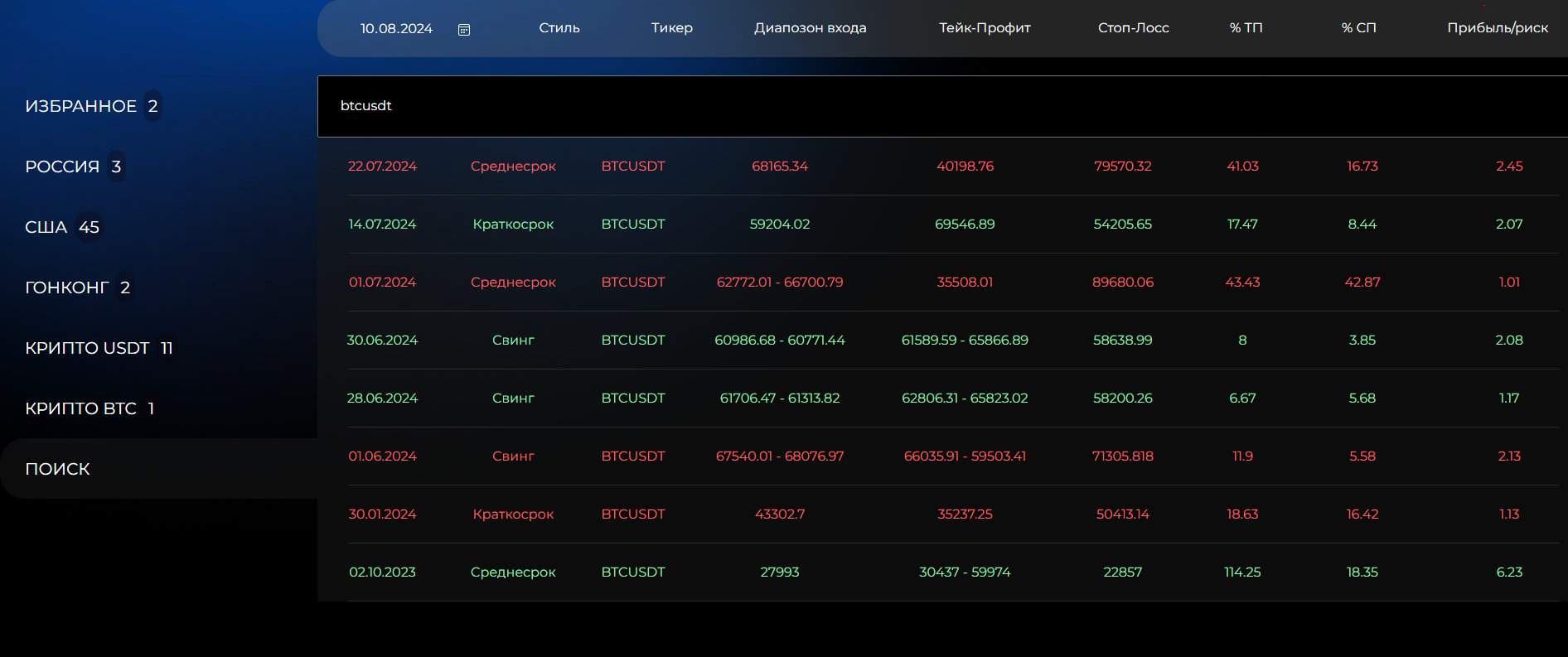Click BTCUSDT ticker in 30.06.2024 row
1568x657 pixels.
tap(633, 341)
